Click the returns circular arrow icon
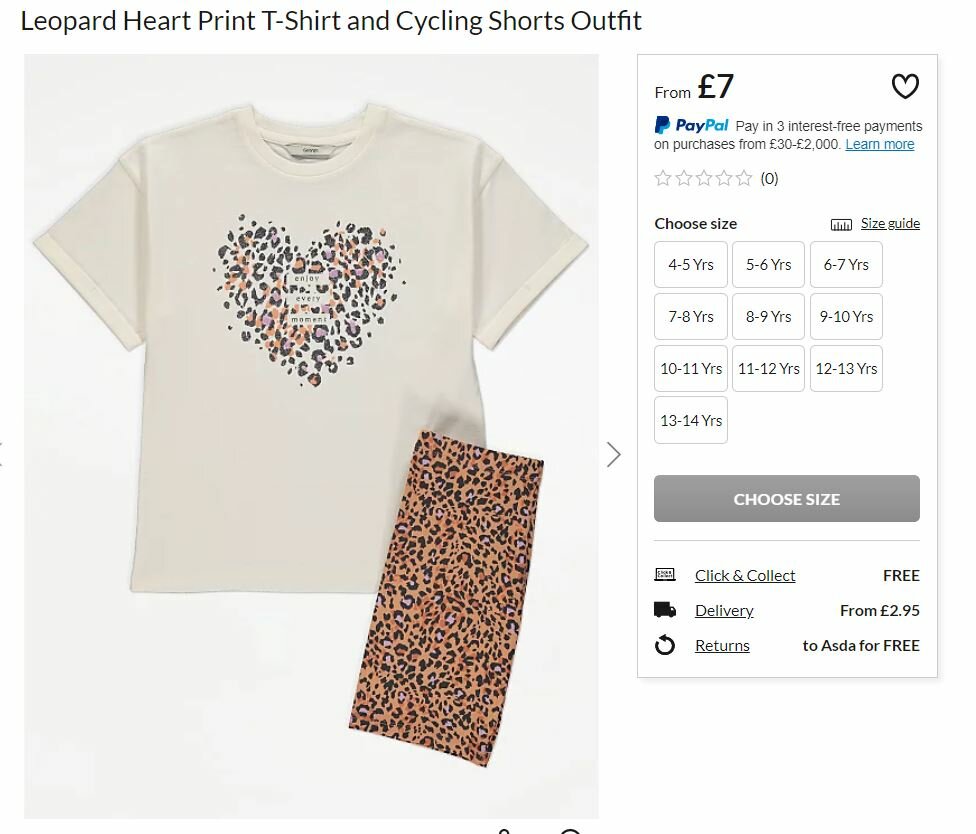The image size is (976, 834). 665,646
